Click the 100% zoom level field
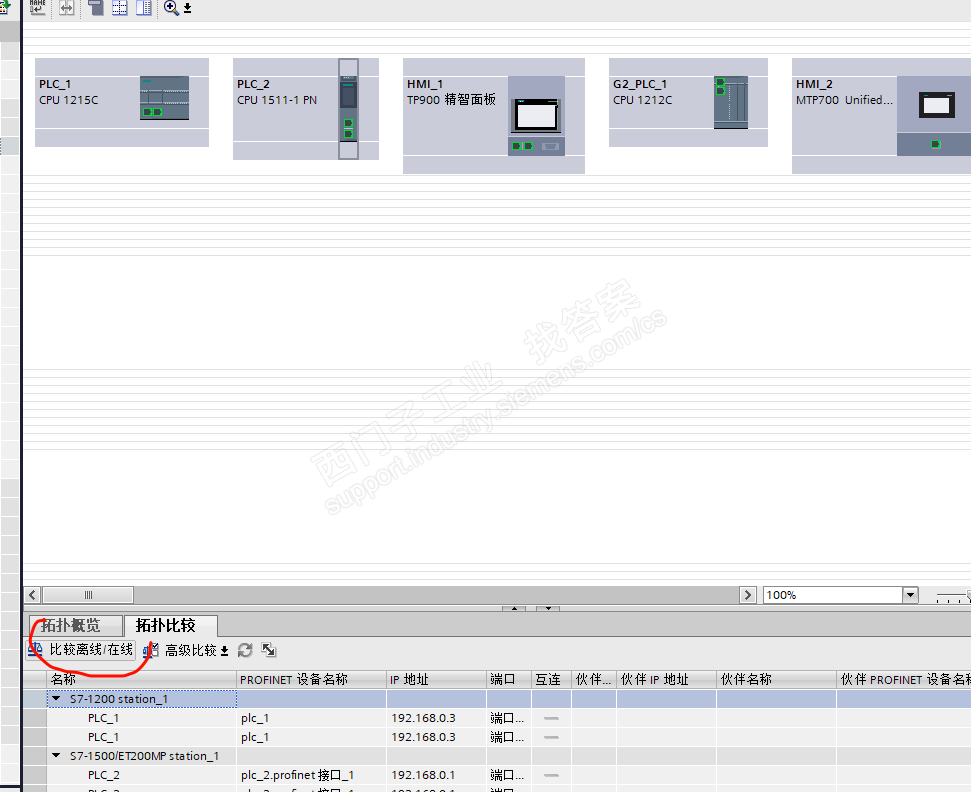Image resolution: width=971 pixels, height=792 pixels. (833, 595)
